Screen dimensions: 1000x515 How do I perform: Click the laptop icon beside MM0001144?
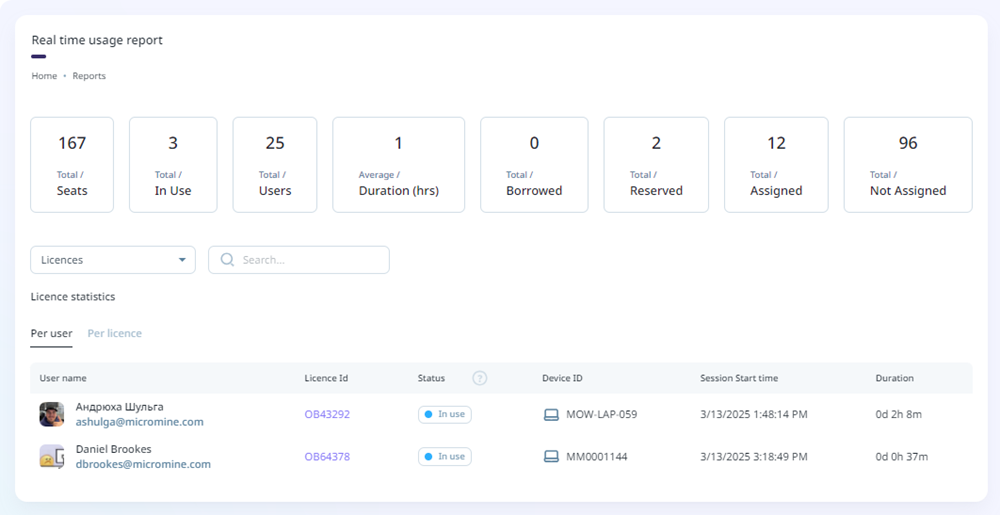(x=551, y=456)
